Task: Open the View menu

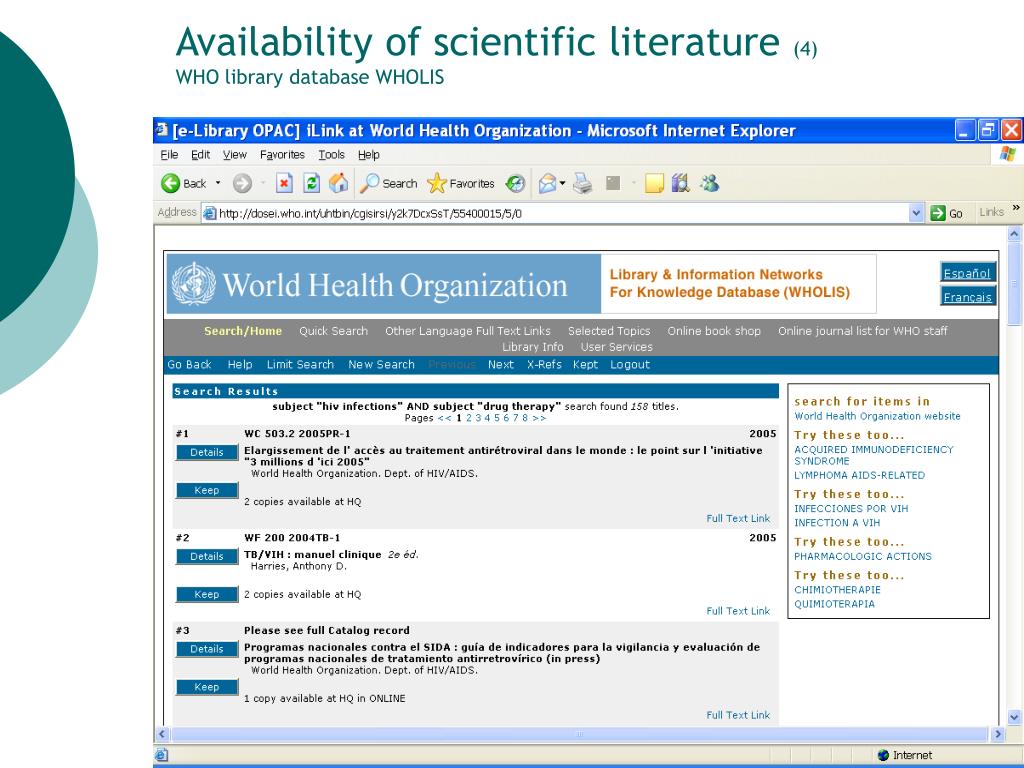Action: coord(234,155)
